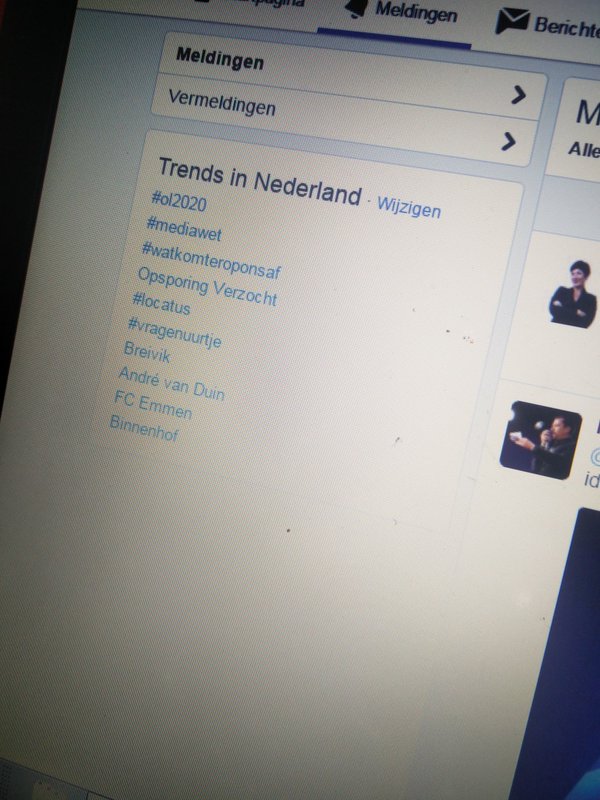This screenshot has width=600, height=800.
Task: Click the Opsporing Verzocht trend
Action: click(x=207, y=286)
